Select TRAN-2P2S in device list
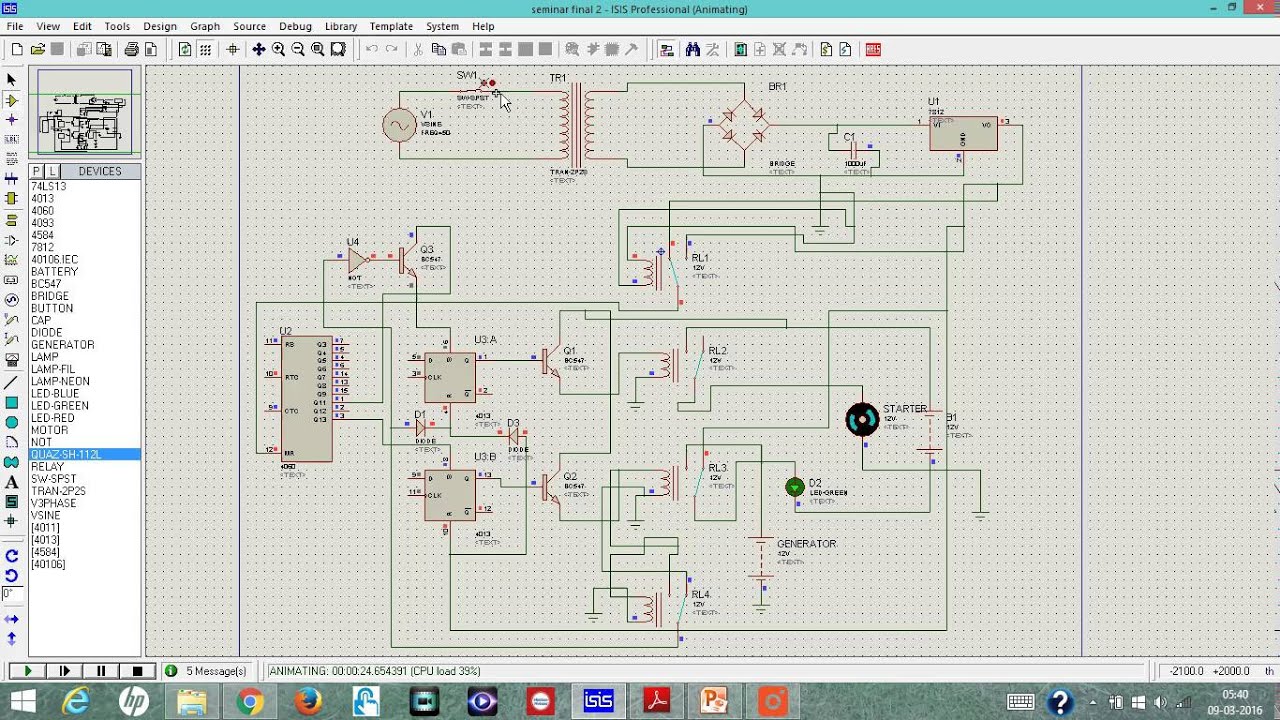The width and height of the screenshot is (1280, 720). pos(84,491)
